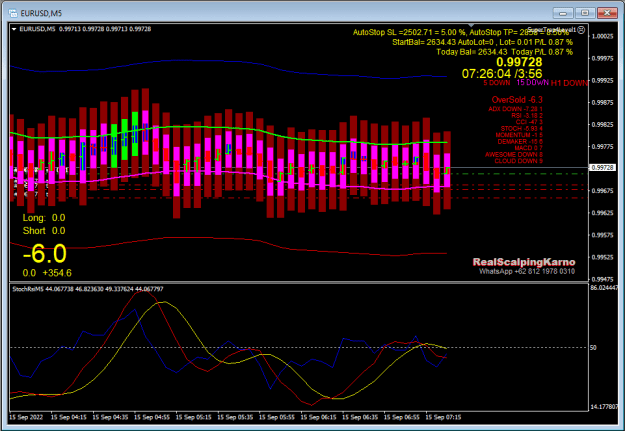This screenshot has height=431, width=625.
Task: Click the '15 DOWN' trend label
Action: 533,83
